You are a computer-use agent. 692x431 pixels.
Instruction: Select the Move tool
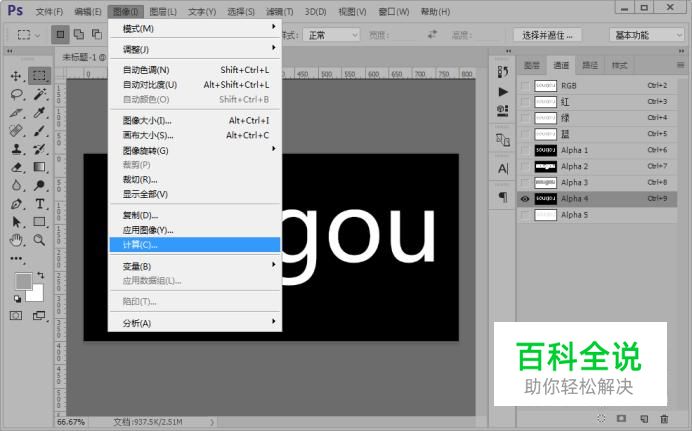[x=16, y=76]
